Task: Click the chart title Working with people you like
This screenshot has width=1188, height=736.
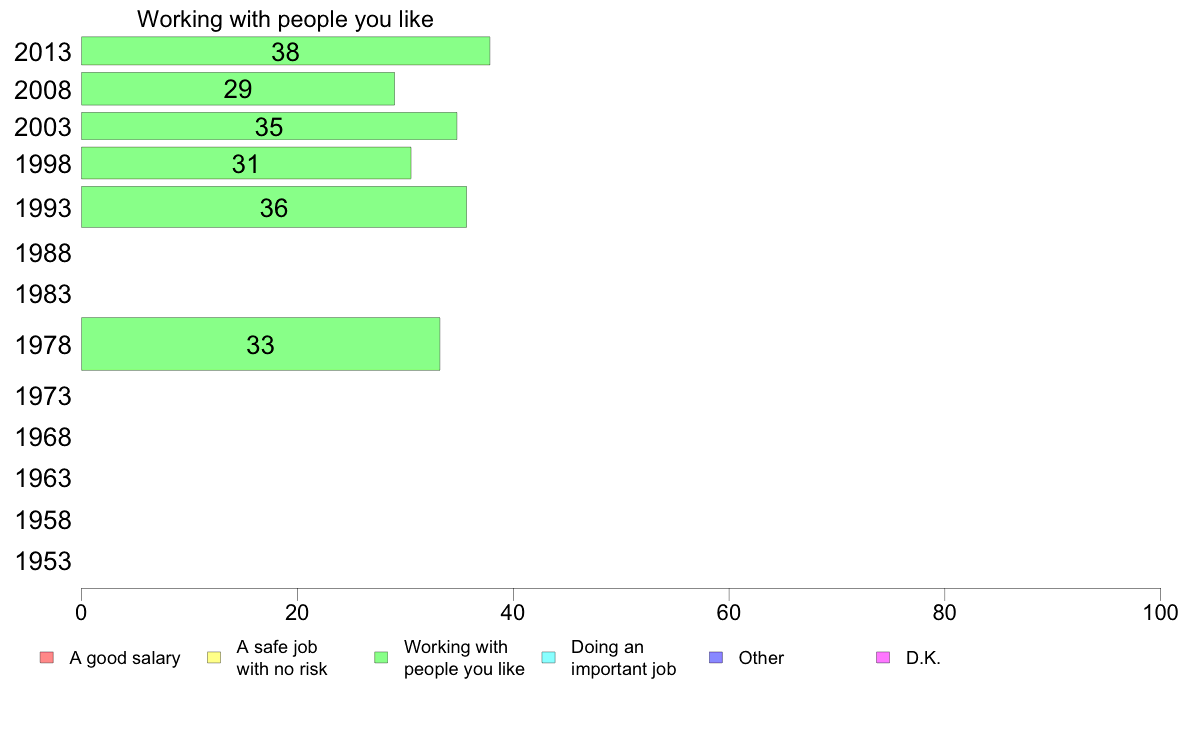Action: pos(286,19)
